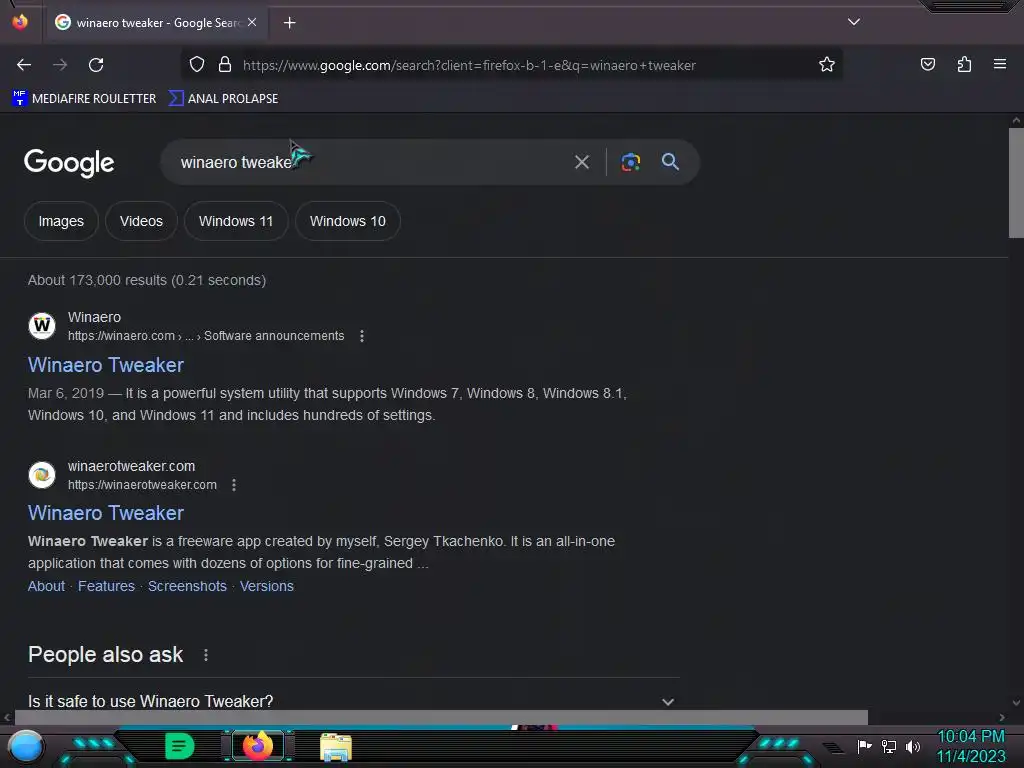Open first Winaero Tweaker result from winaero.com
This screenshot has width=1024, height=768.
click(x=106, y=365)
